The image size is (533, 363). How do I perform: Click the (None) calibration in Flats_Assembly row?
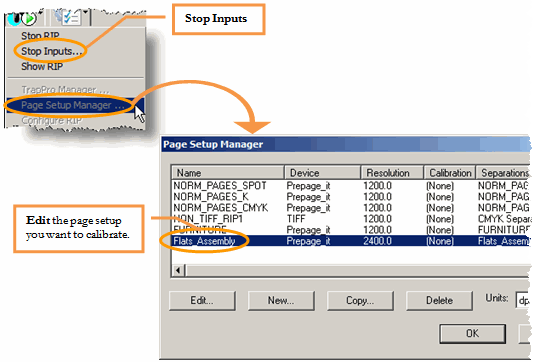tap(440, 241)
